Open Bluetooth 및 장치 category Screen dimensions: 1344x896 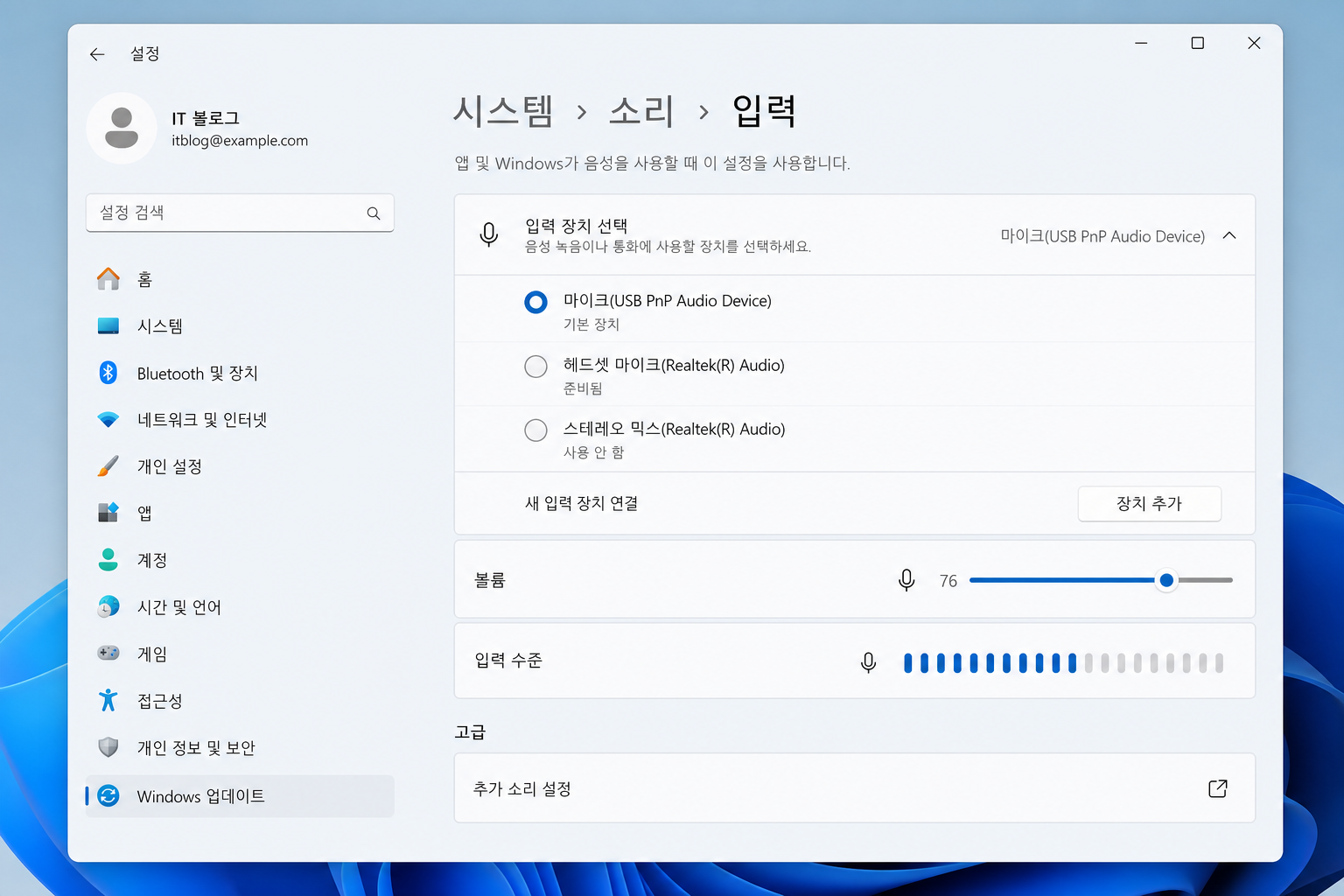(240, 373)
